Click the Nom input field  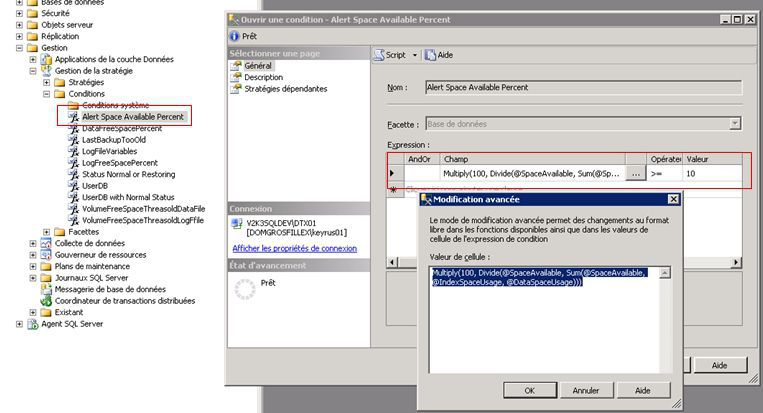point(583,88)
